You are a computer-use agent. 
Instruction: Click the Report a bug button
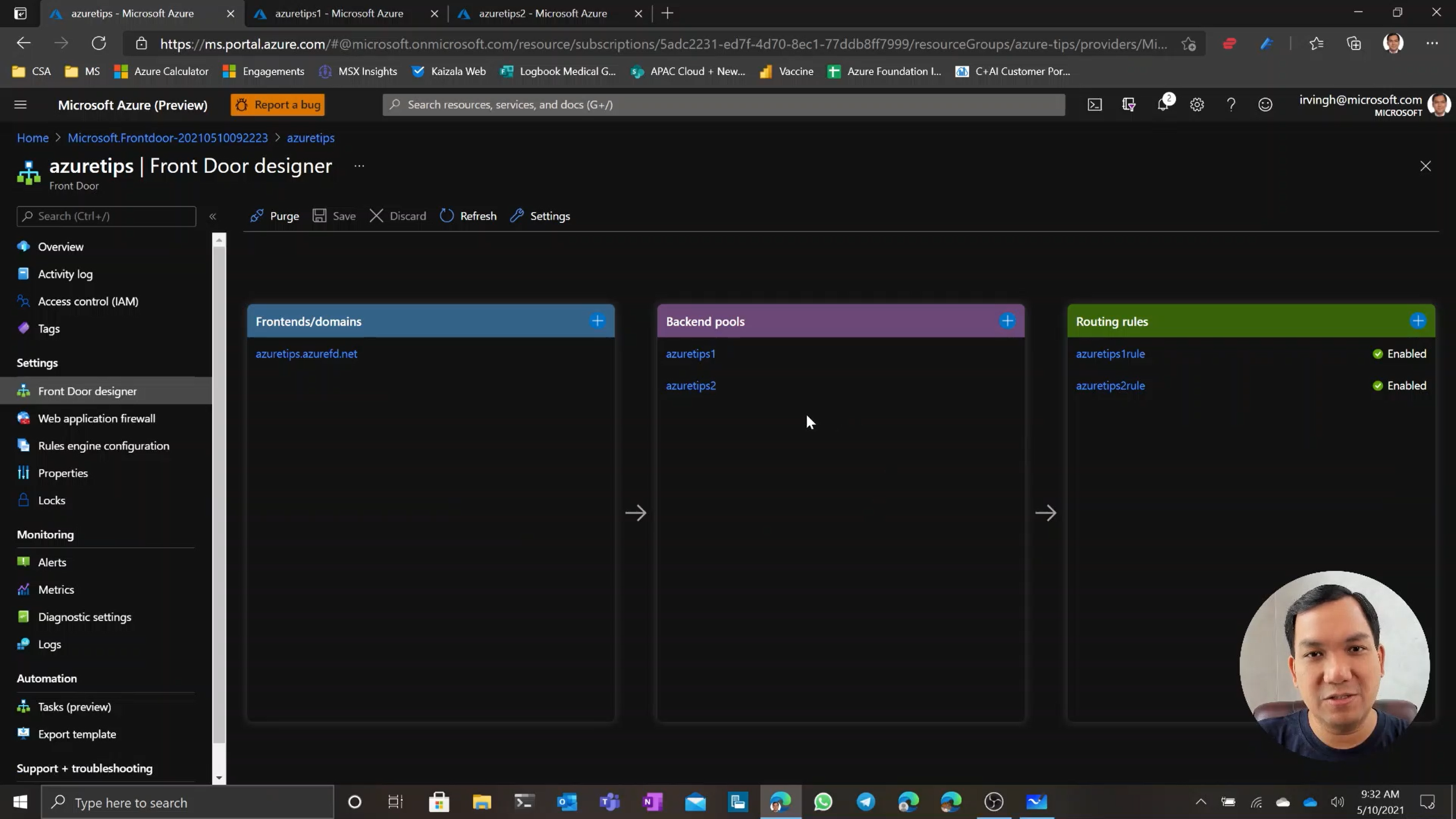pos(278,105)
